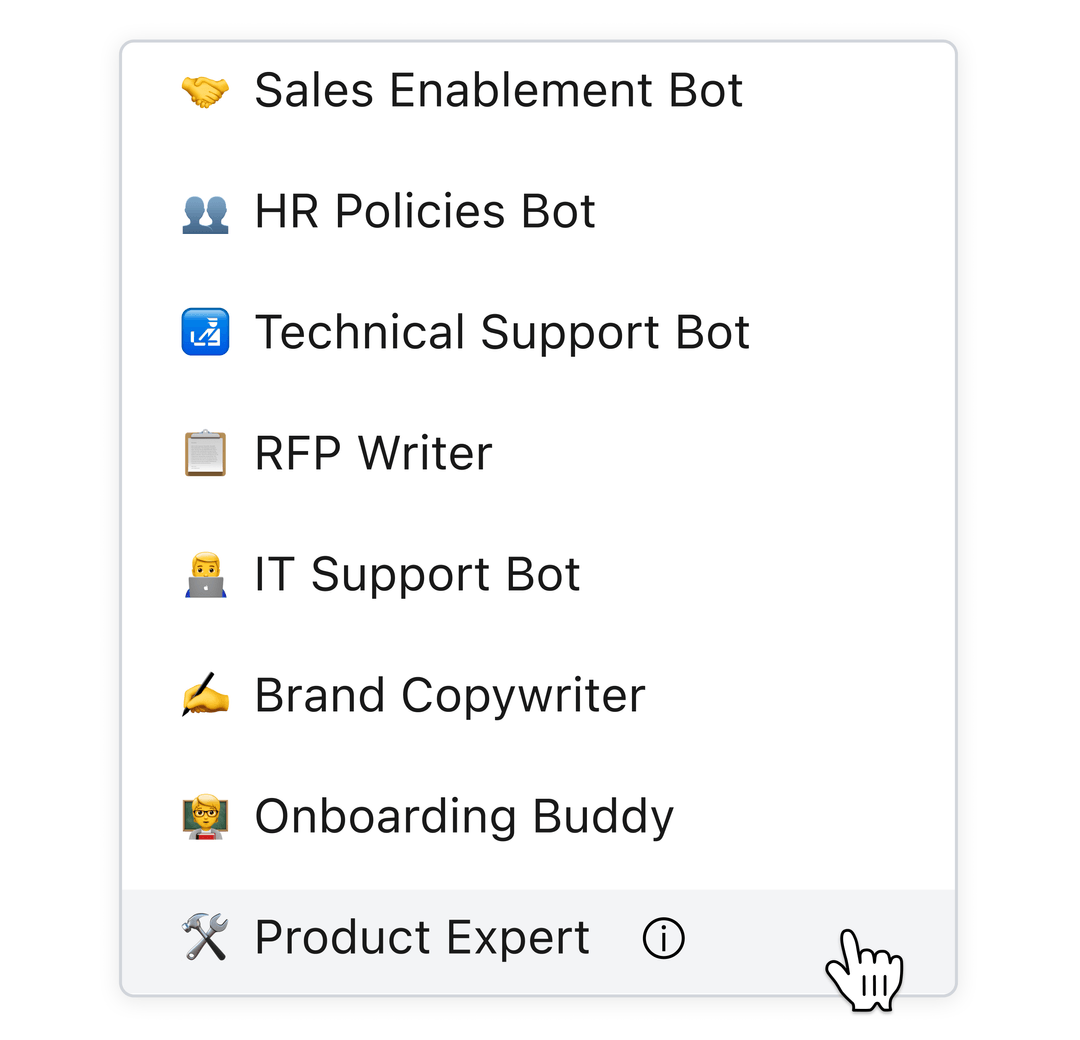Image resolution: width=1080 pixels, height=1040 pixels.
Task: Click the handshake icon for Sales Enablement Bot
Action: 205,90
